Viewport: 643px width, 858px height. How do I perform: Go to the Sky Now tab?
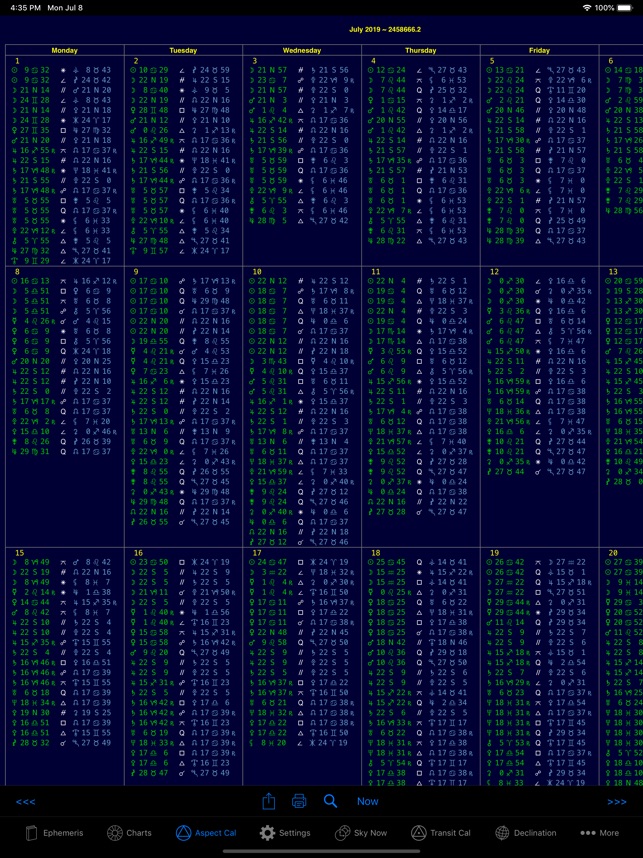click(361, 833)
